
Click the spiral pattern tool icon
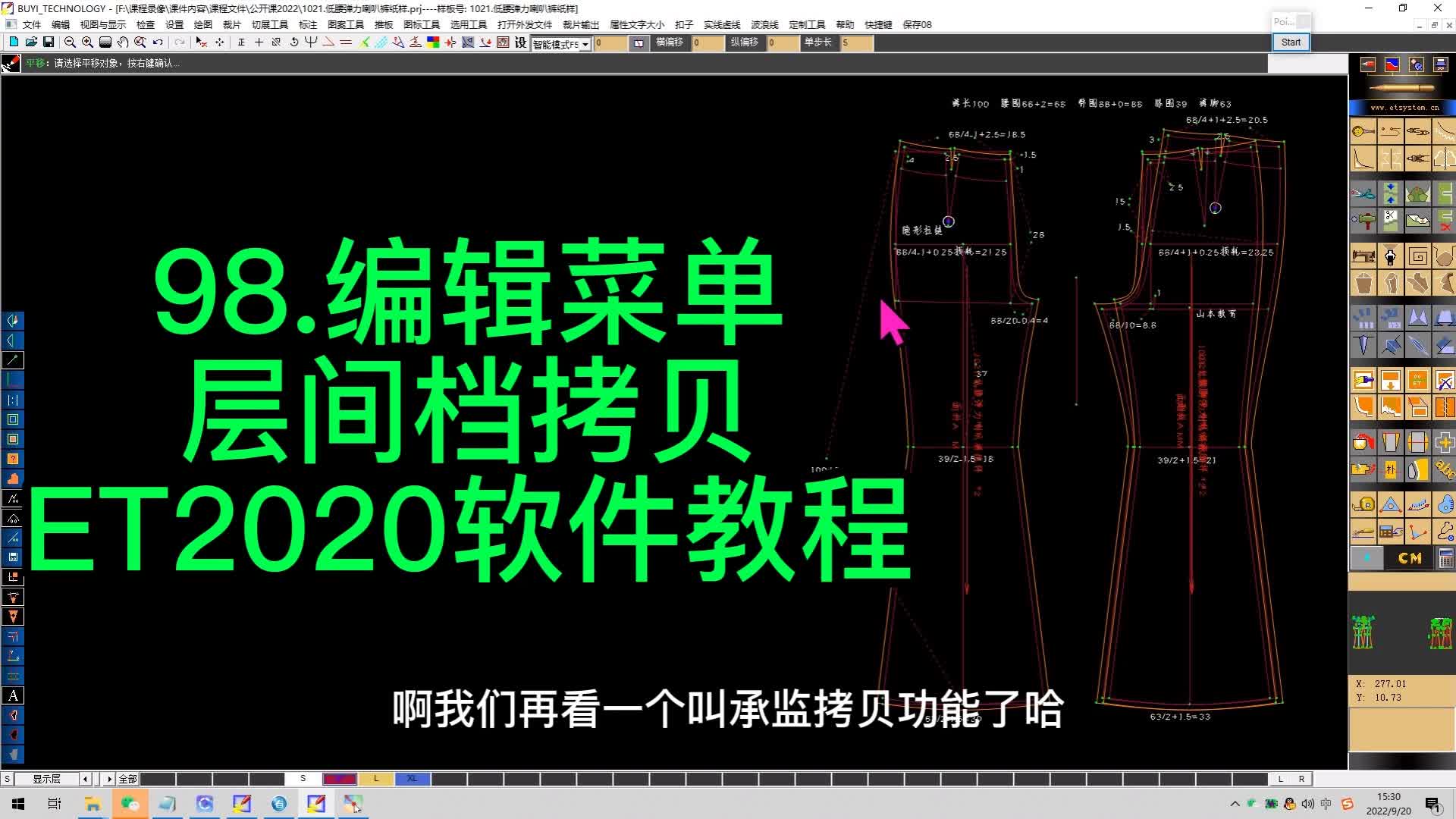pyautogui.click(x=1418, y=256)
